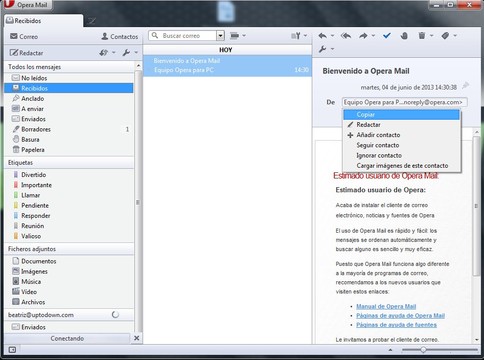484x360 pixels.
Task: Open the search field dropdown arrow
Action: [x=220, y=36]
